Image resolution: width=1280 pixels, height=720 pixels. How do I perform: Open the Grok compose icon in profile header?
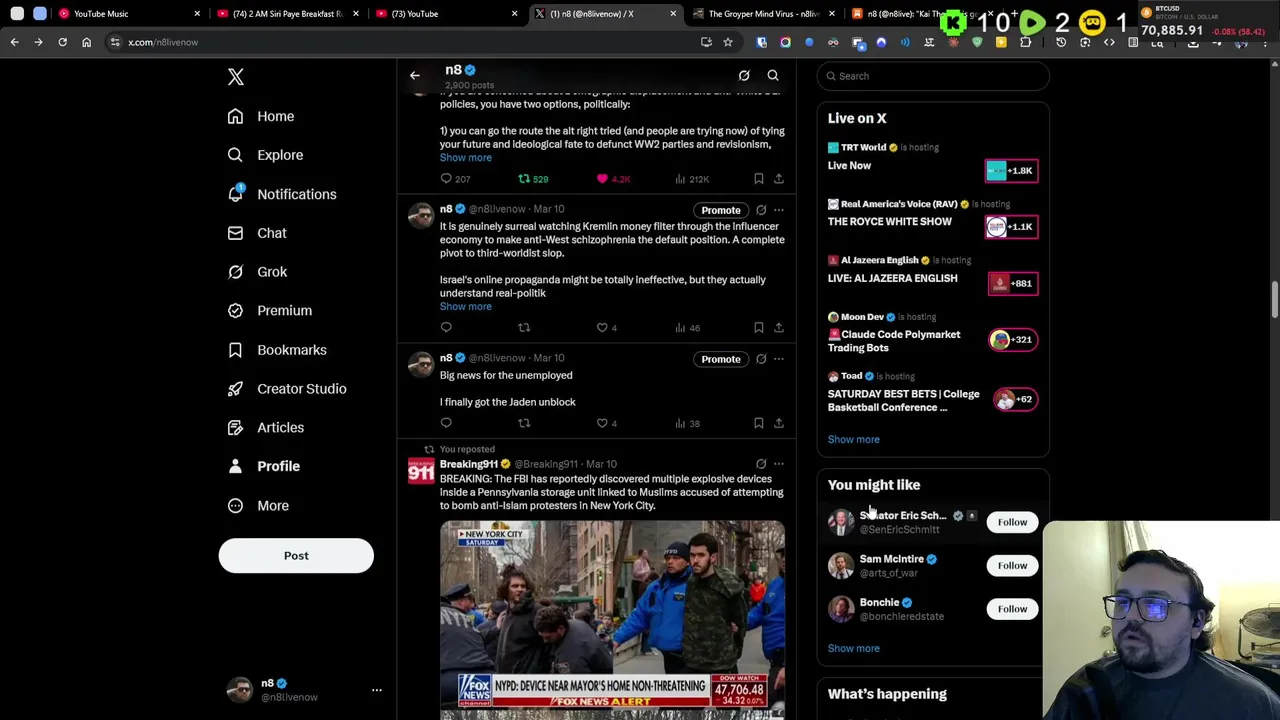pyautogui.click(x=744, y=76)
